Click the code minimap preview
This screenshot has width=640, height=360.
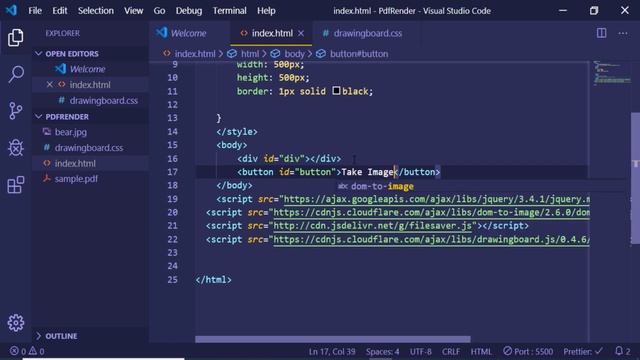point(611,73)
